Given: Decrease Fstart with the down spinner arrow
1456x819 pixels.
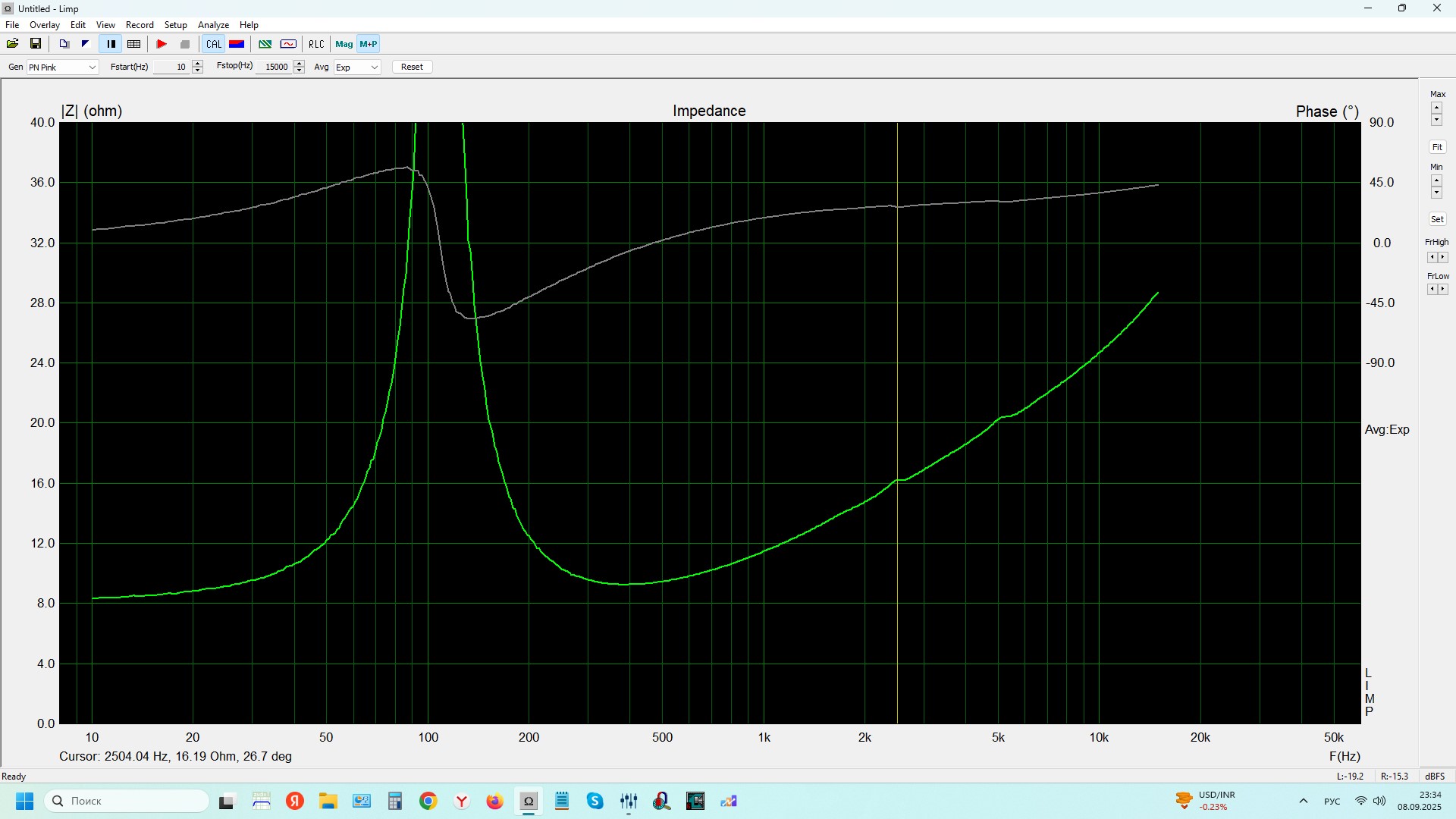Looking at the screenshot, I should pyautogui.click(x=198, y=71).
